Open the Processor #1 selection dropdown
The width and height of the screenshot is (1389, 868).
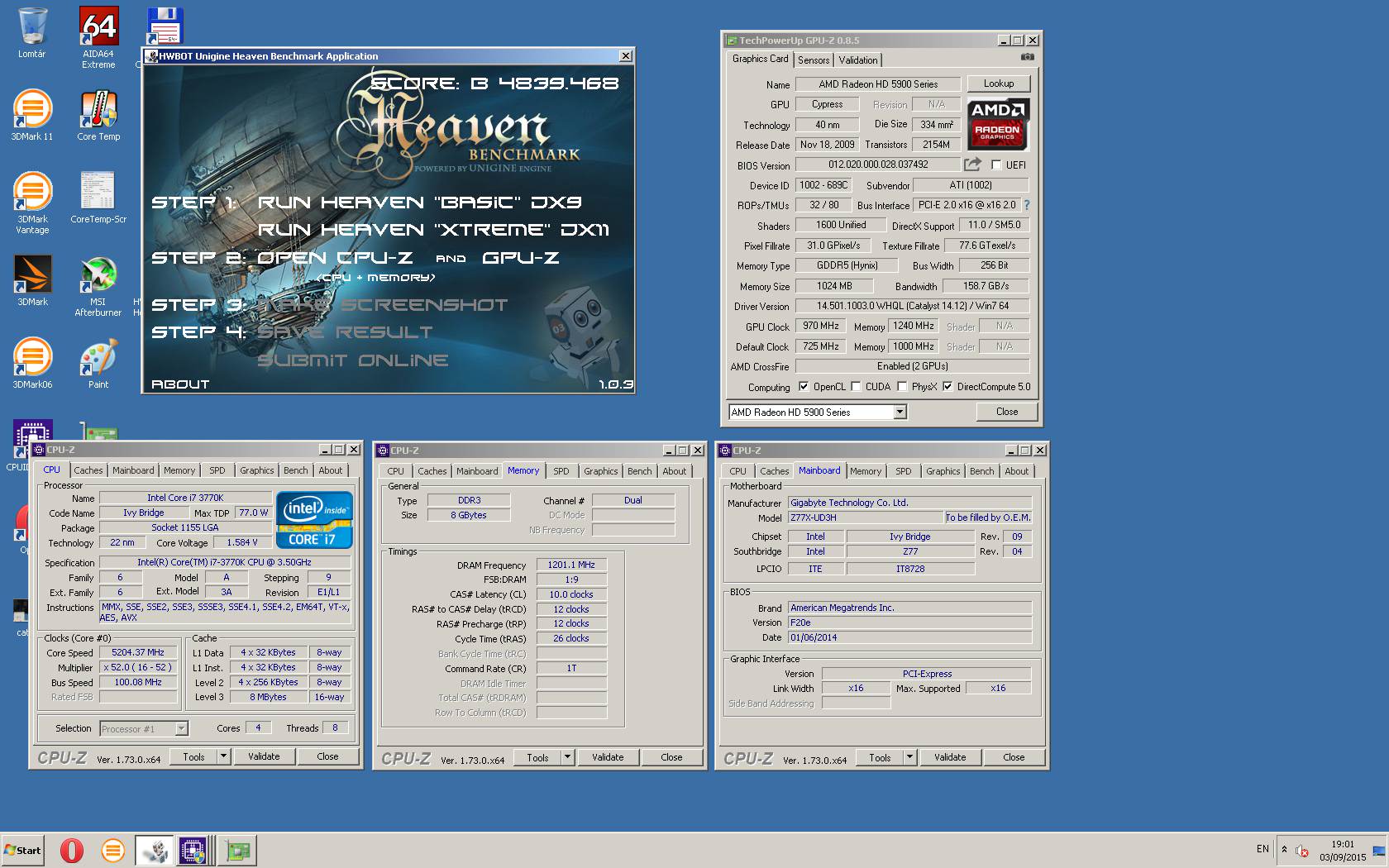(181, 728)
